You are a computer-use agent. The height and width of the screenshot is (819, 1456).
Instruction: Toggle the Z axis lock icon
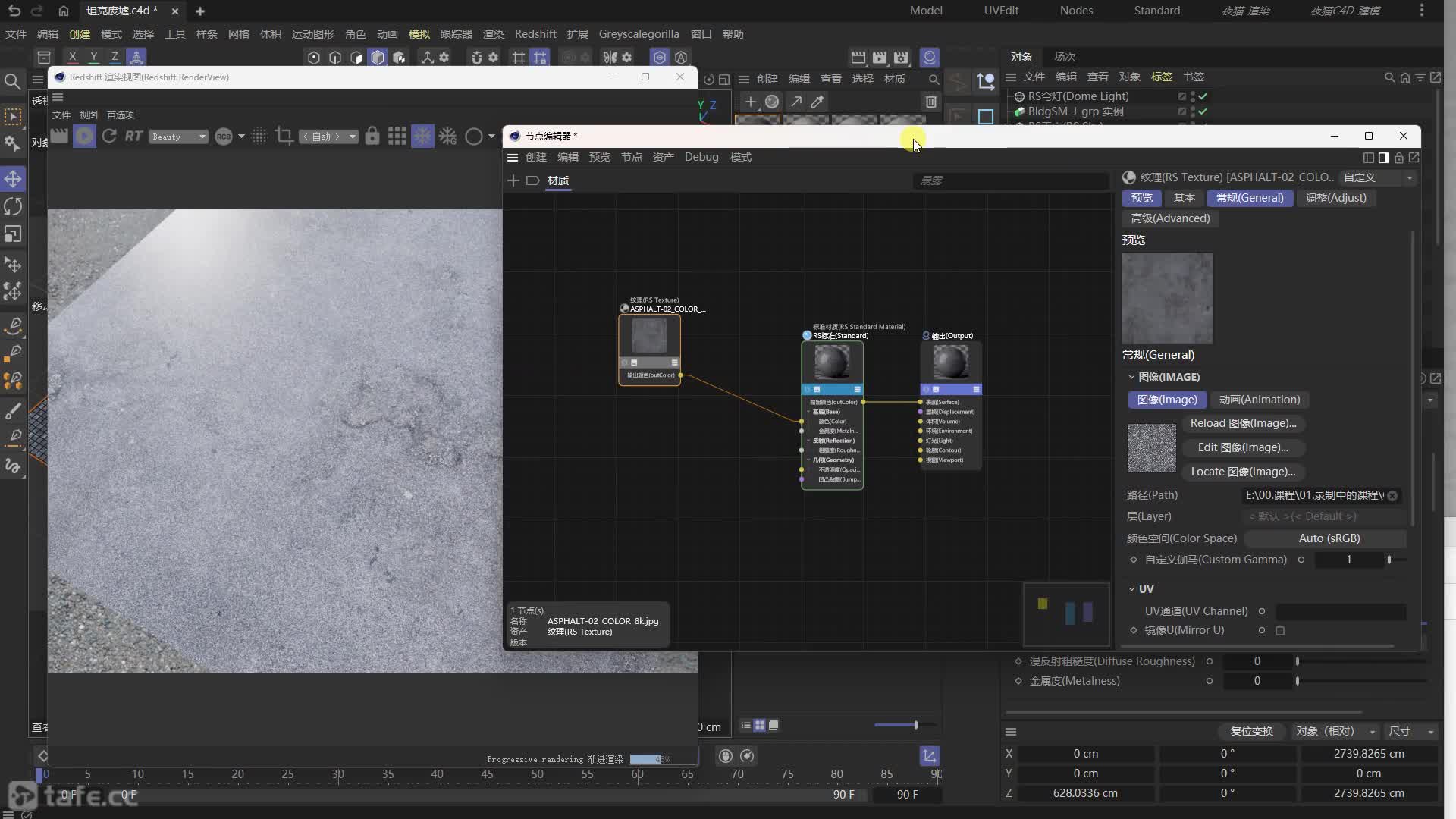pos(115,57)
